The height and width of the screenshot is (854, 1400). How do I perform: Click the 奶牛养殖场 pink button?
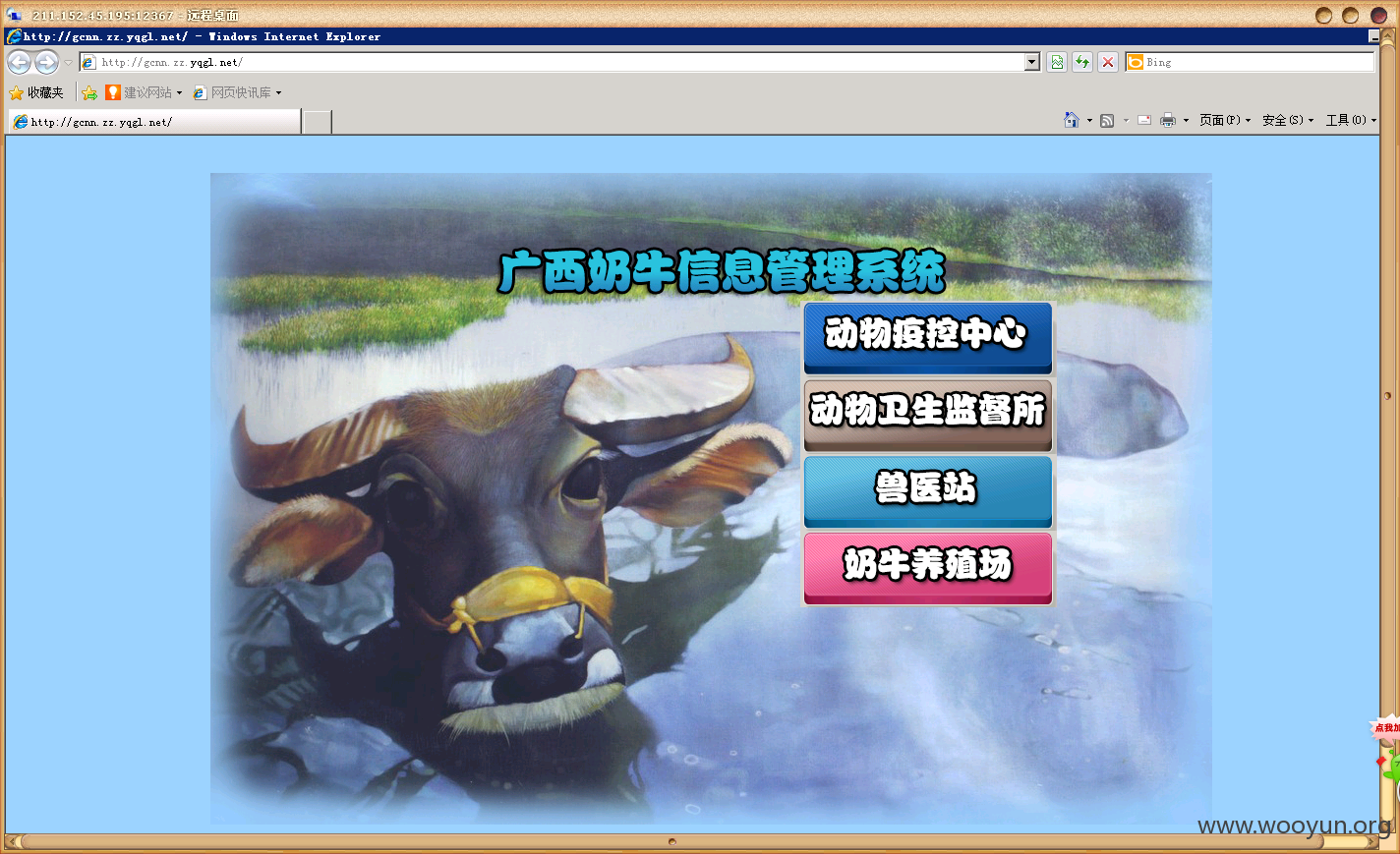pyautogui.click(x=928, y=568)
